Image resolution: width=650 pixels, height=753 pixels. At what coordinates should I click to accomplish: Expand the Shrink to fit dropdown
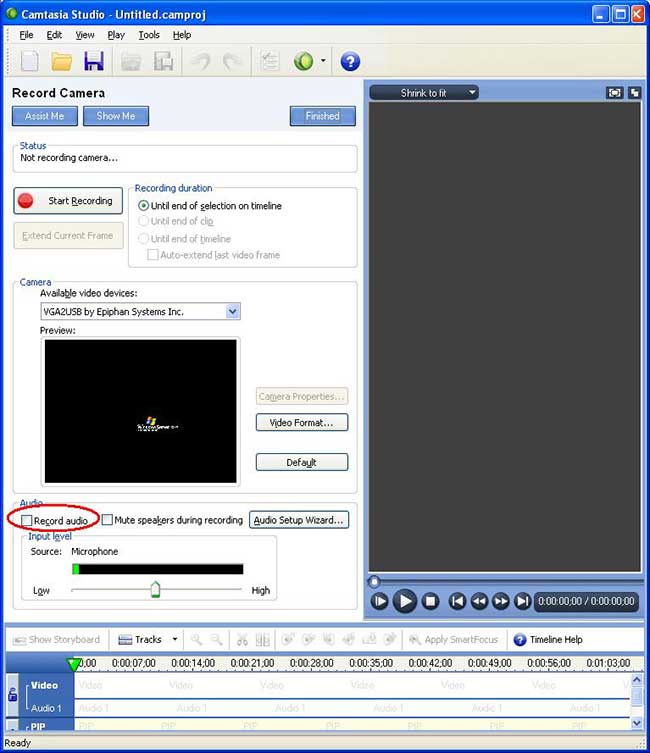(472, 93)
